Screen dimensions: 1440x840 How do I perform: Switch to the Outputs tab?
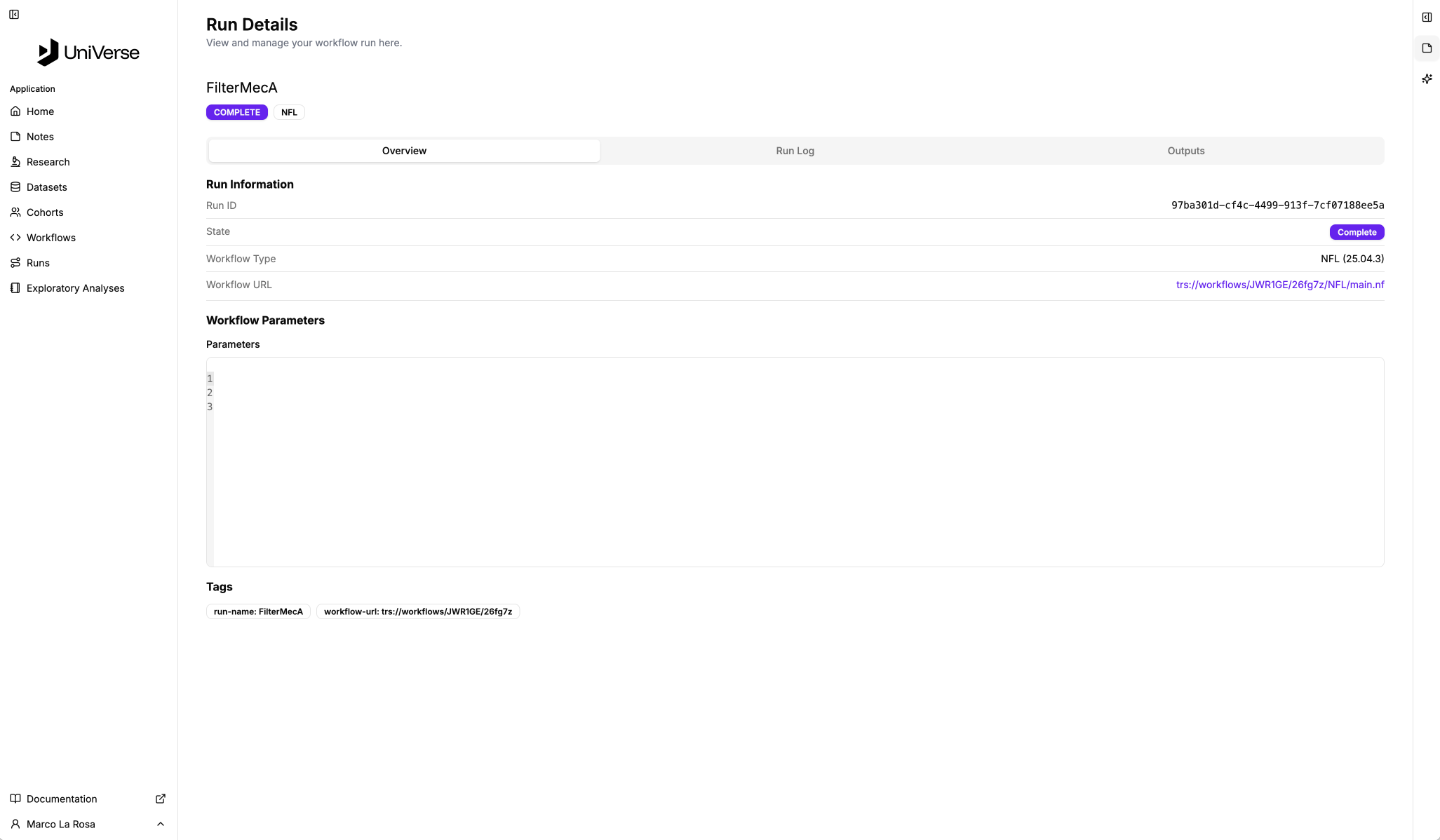click(x=1185, y=151)
